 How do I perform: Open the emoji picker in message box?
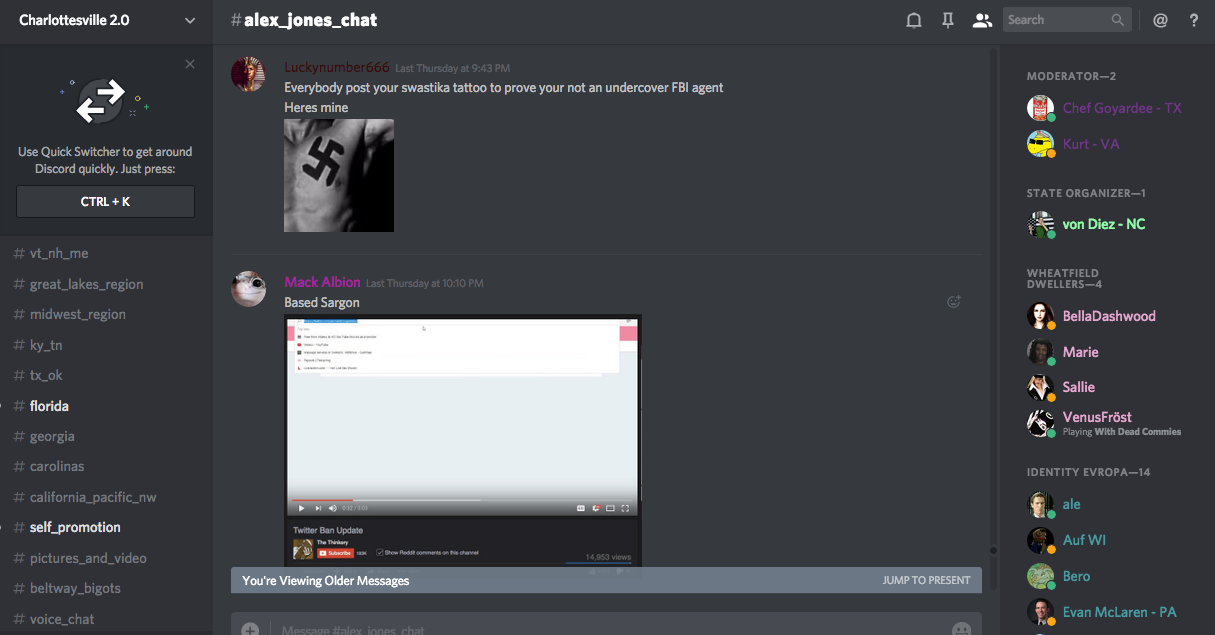click(961, 629)
